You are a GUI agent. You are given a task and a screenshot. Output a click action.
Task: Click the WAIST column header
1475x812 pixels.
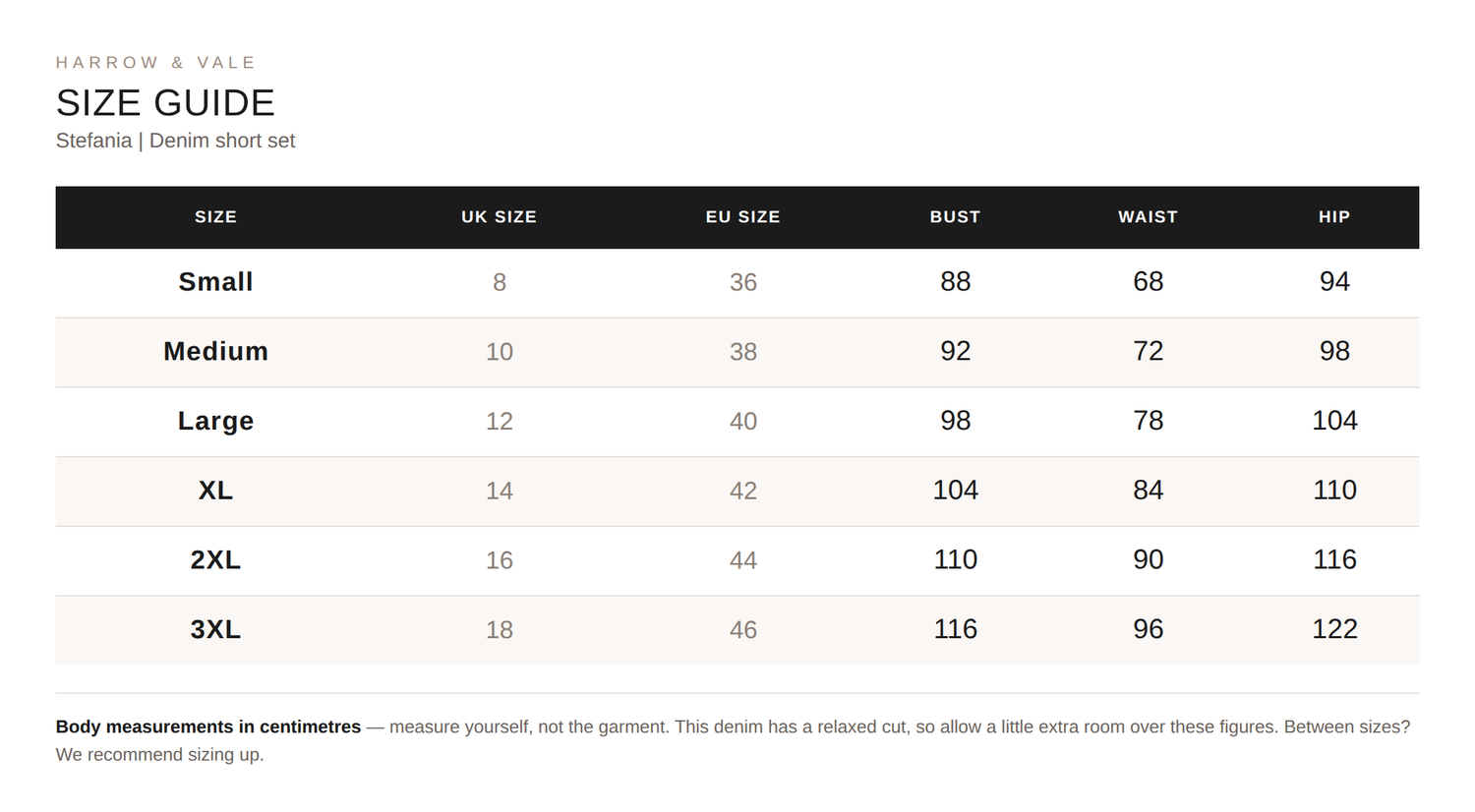click(x=1148, y=217)
